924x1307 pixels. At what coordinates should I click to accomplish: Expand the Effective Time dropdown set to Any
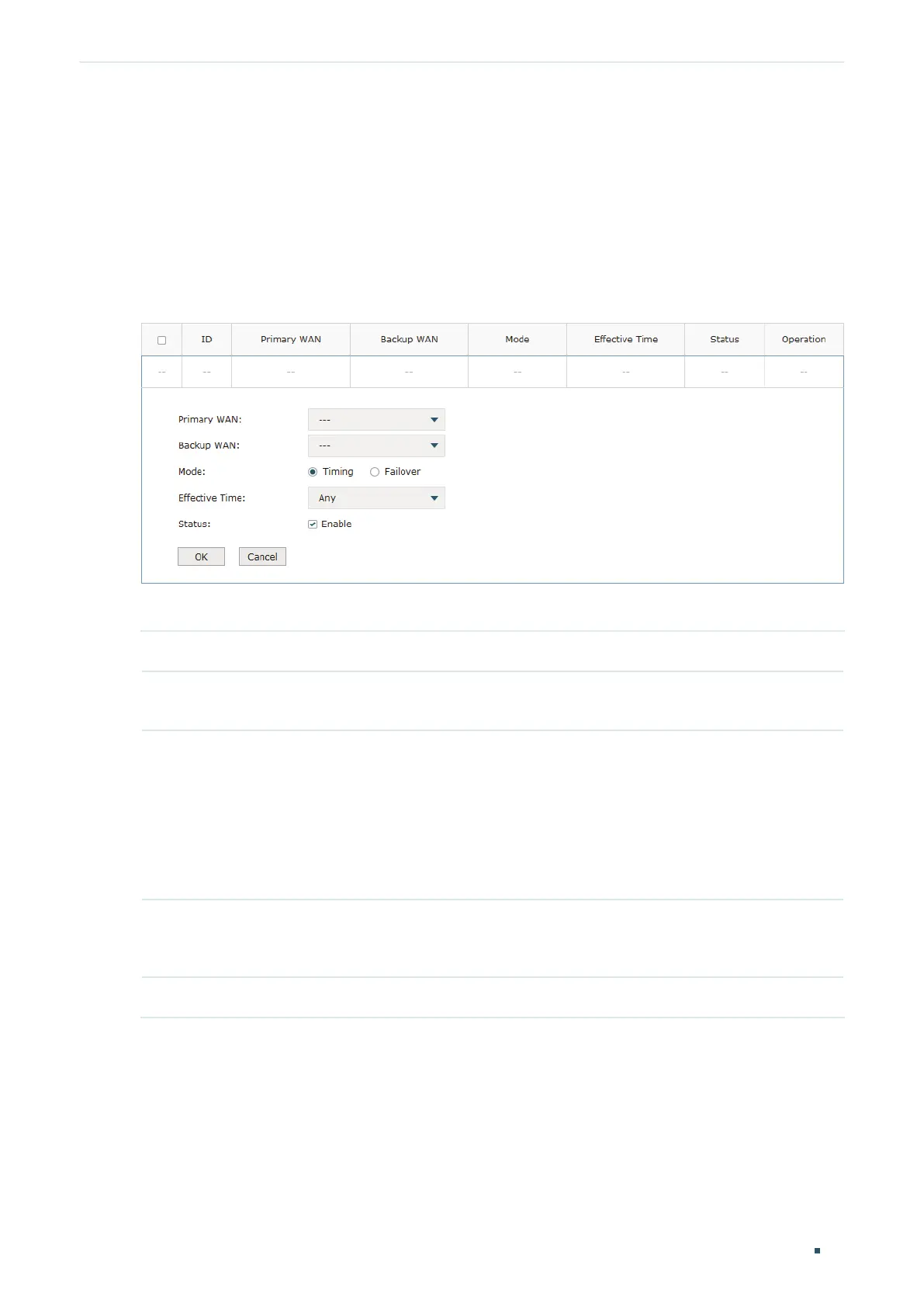click(x=376, y=498)
